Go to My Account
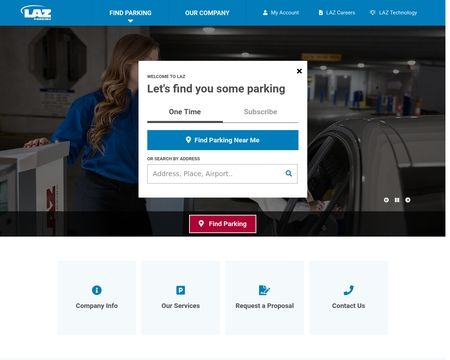This screenshot has height=360, width=450. [281, 13]
